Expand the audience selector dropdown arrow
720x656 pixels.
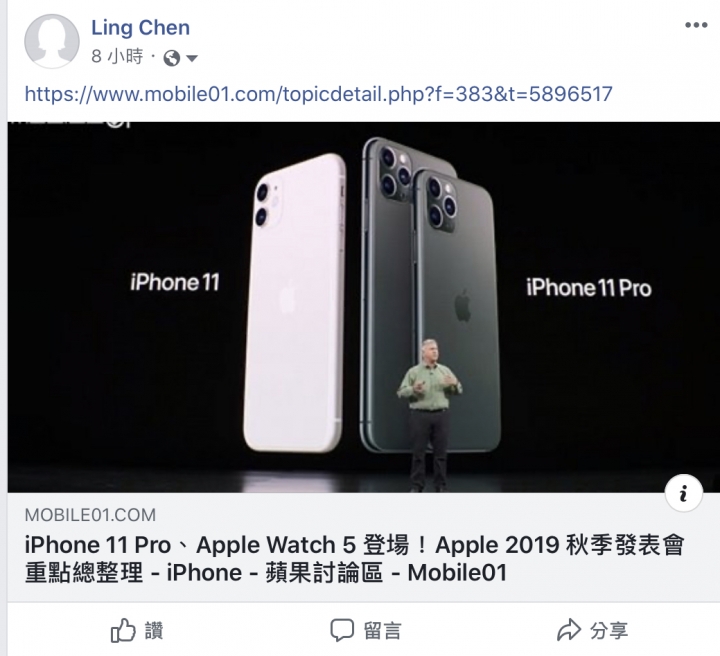tap(191, 58)
